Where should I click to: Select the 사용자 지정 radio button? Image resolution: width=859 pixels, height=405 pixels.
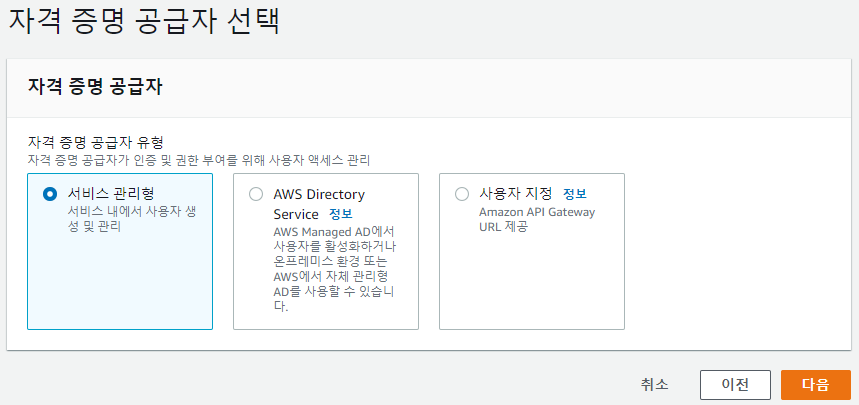point(462,194)
